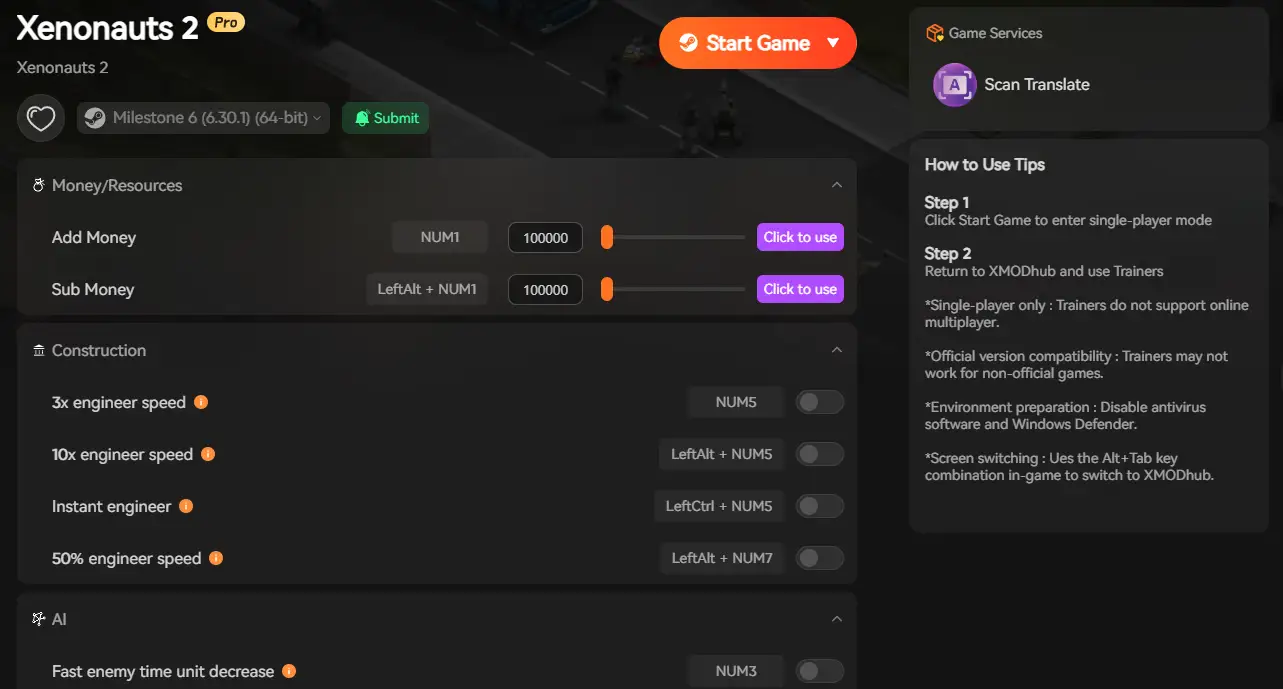1283x689 pixels.
Task: Click the Add Money amount field
Action: [545, 238]
